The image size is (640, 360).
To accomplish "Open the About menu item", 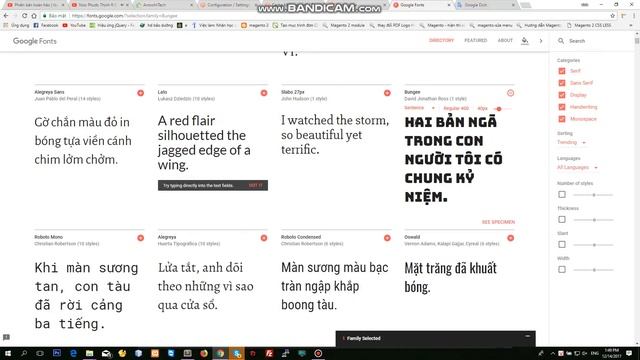I will click(505, 40).
